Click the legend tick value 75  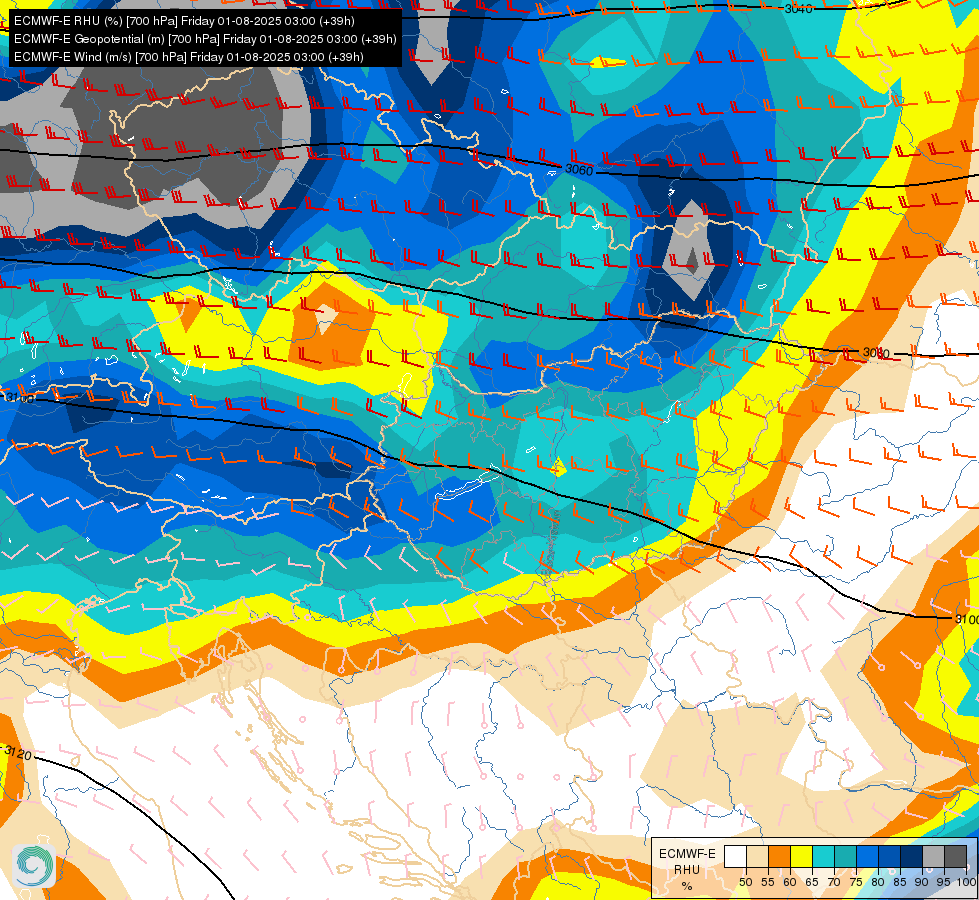pyautogui.click(x=856, y=883)
